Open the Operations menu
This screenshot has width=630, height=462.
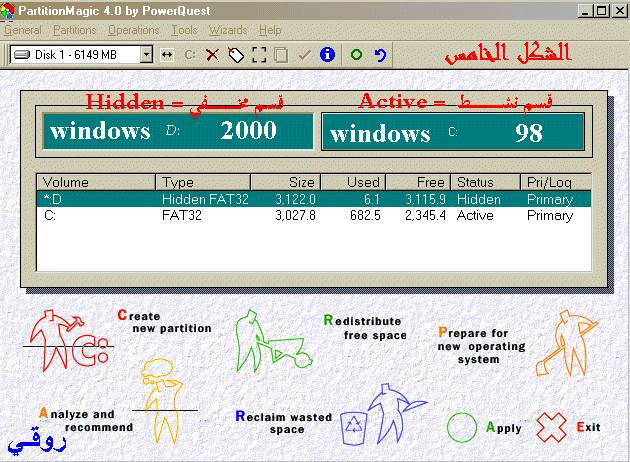tap(133, 30)
